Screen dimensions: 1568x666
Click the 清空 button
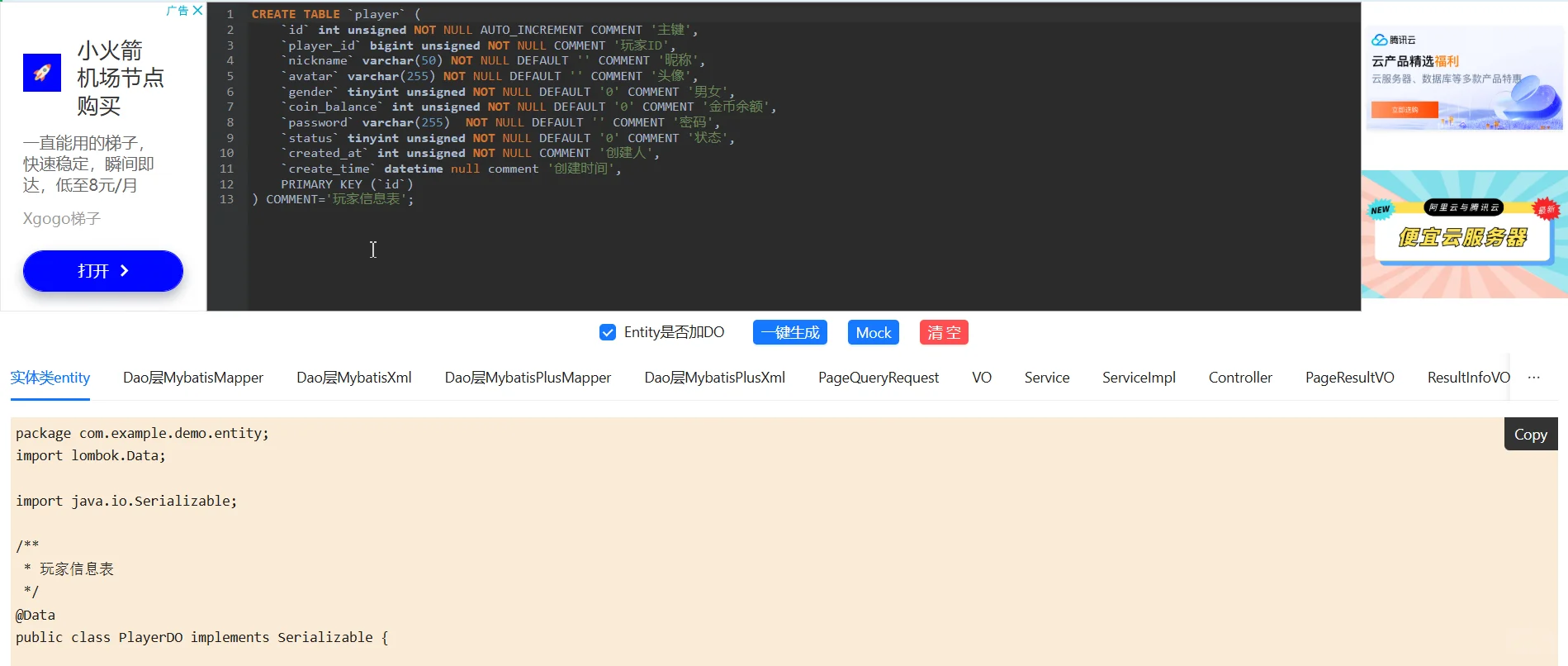pyautogui.click(x=944, y=332)
